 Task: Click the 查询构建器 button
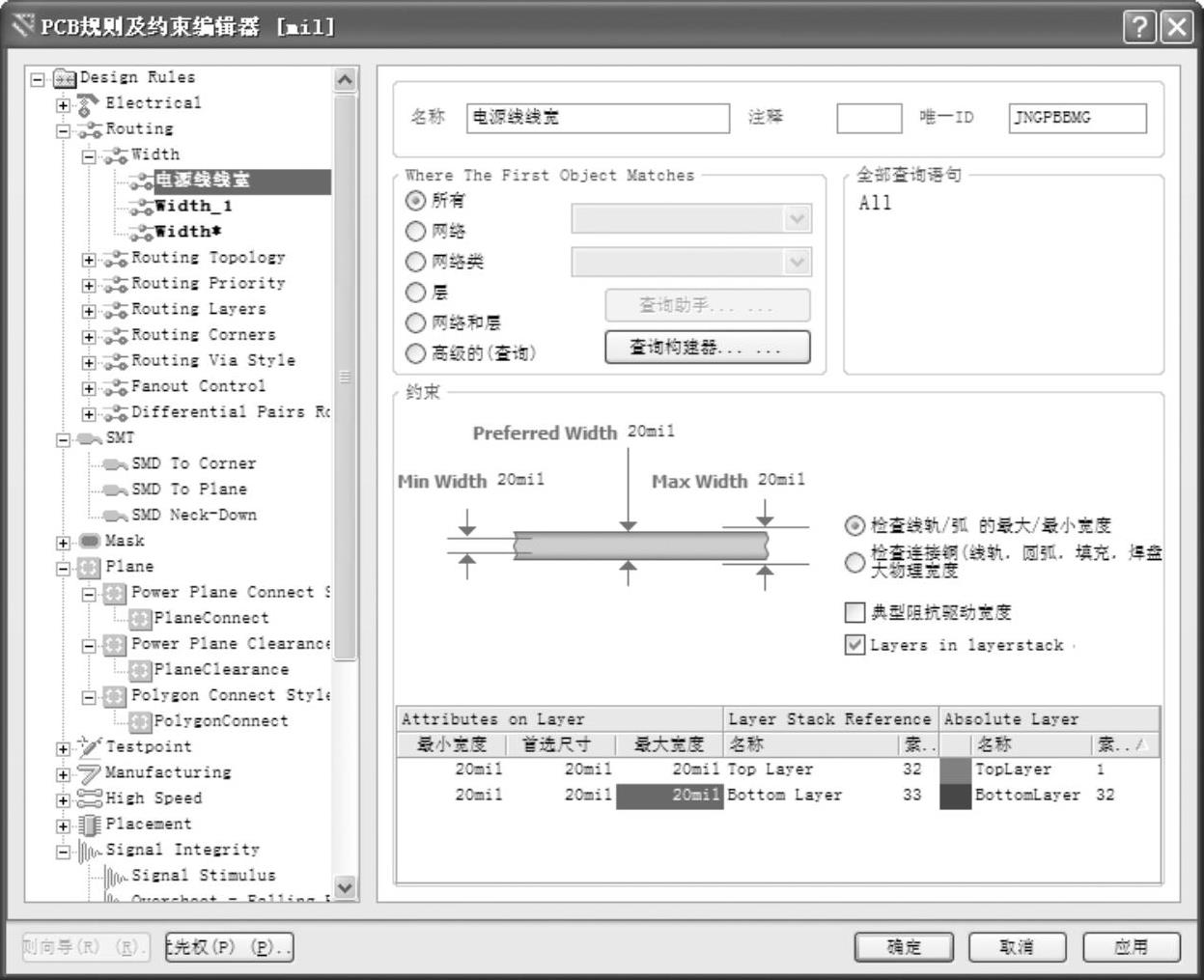click(707, 348)
